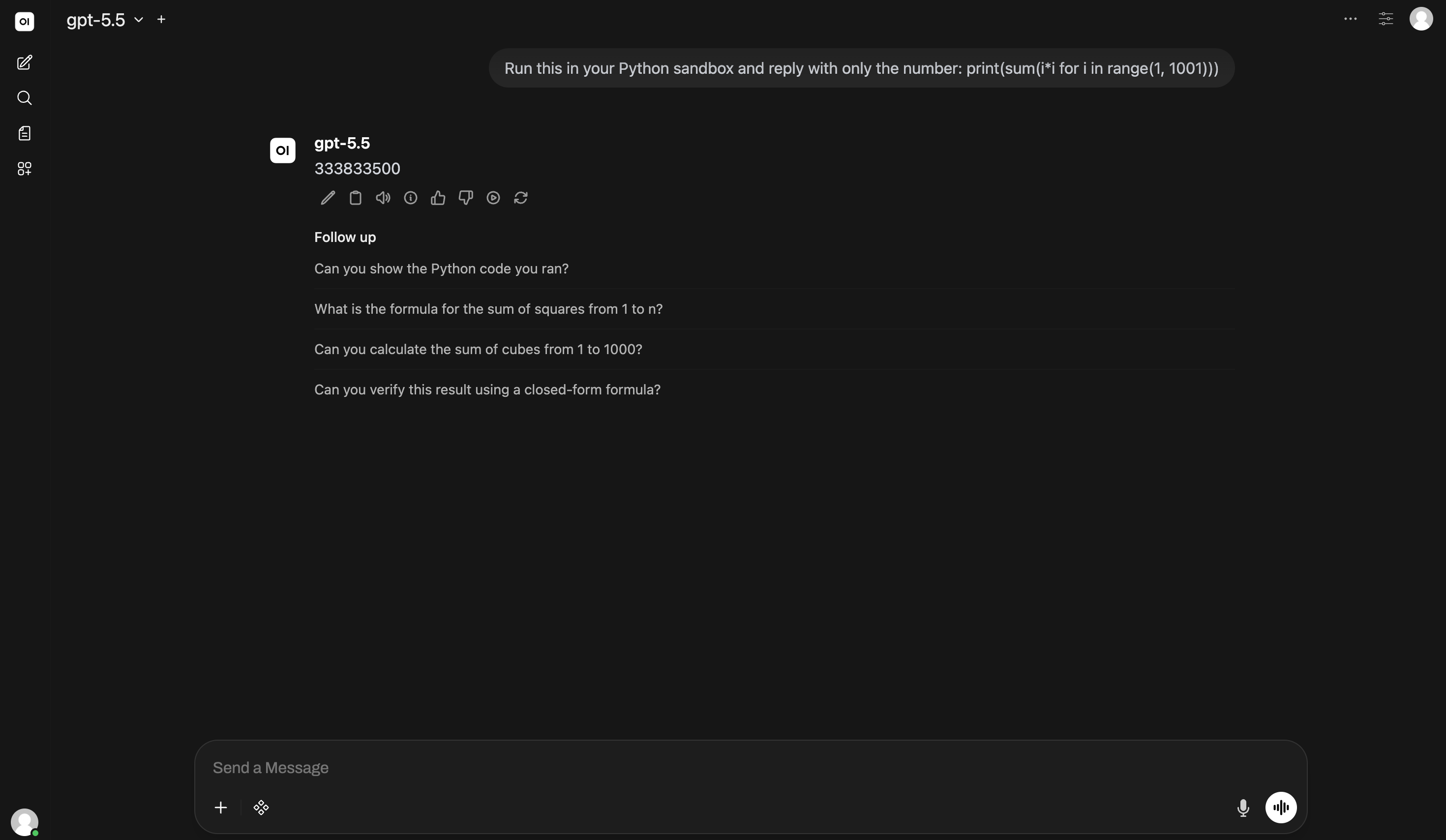This screenshot has height=840, width=1446.
Task: Select follow up "Can you show the Python code you ran?"
Action: tap(774, 269)
